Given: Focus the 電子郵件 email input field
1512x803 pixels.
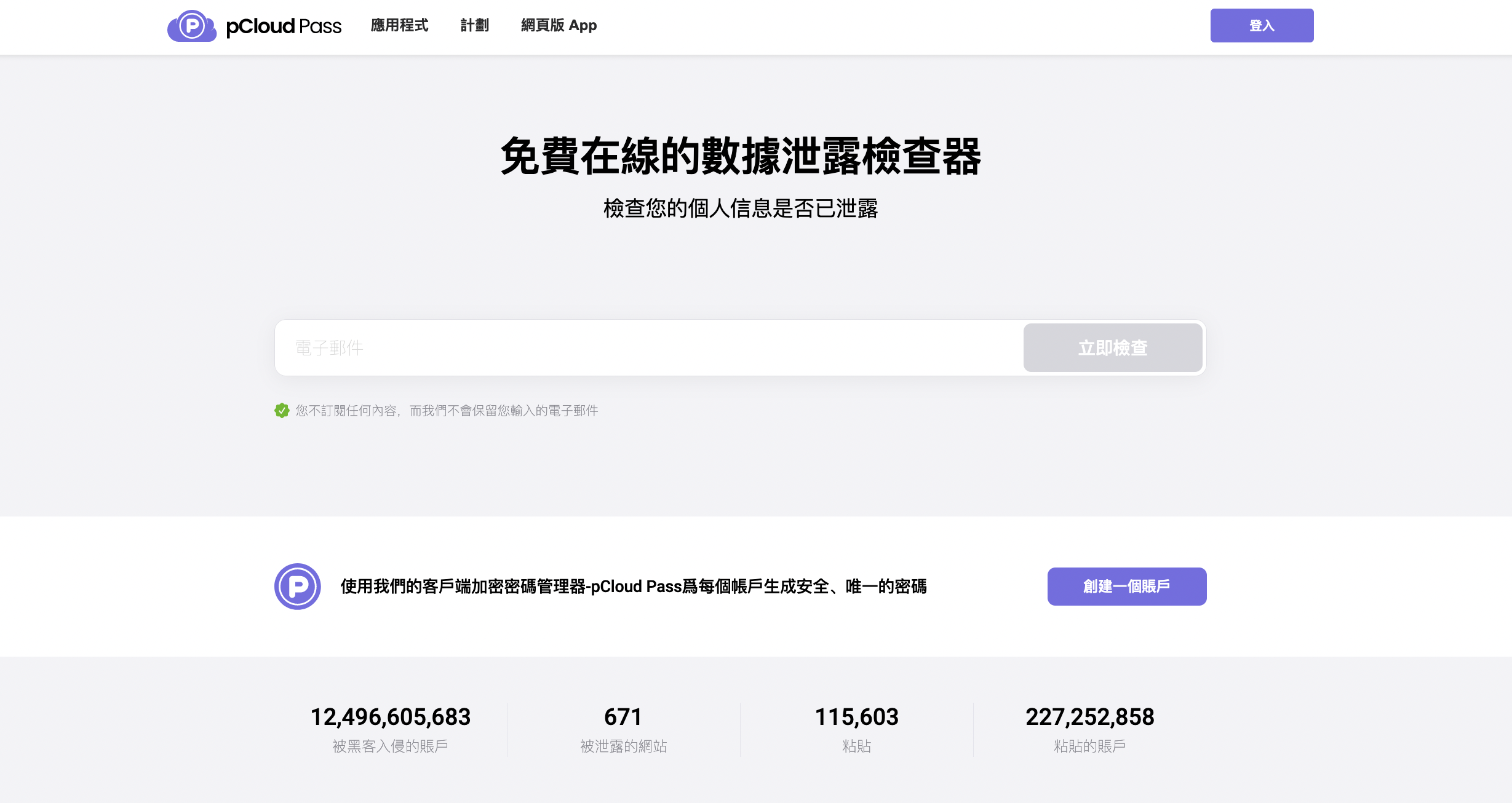Looking at the screenshot, I should pos(649,347).
